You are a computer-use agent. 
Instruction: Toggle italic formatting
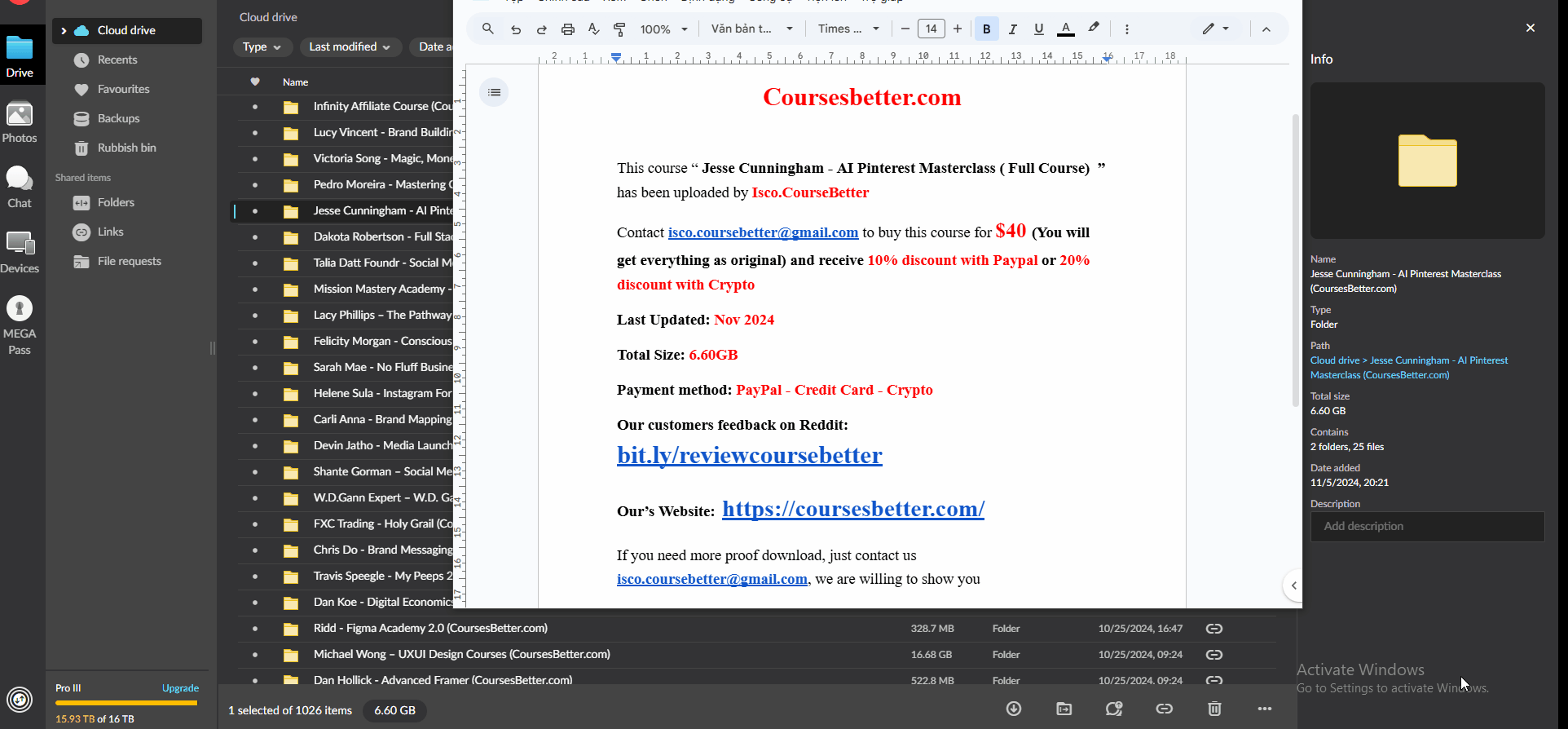point(1012,29)
